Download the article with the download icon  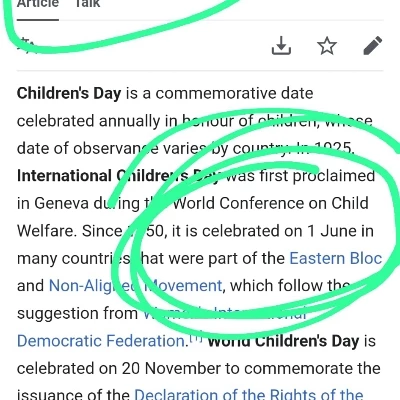[281, 46]
